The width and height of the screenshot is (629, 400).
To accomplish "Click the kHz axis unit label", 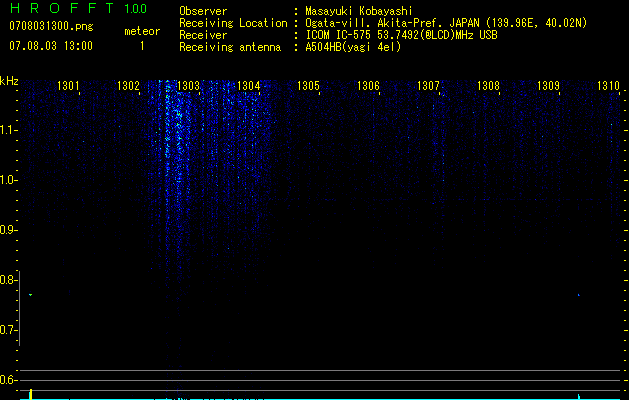I will click(x=9, y=81).
